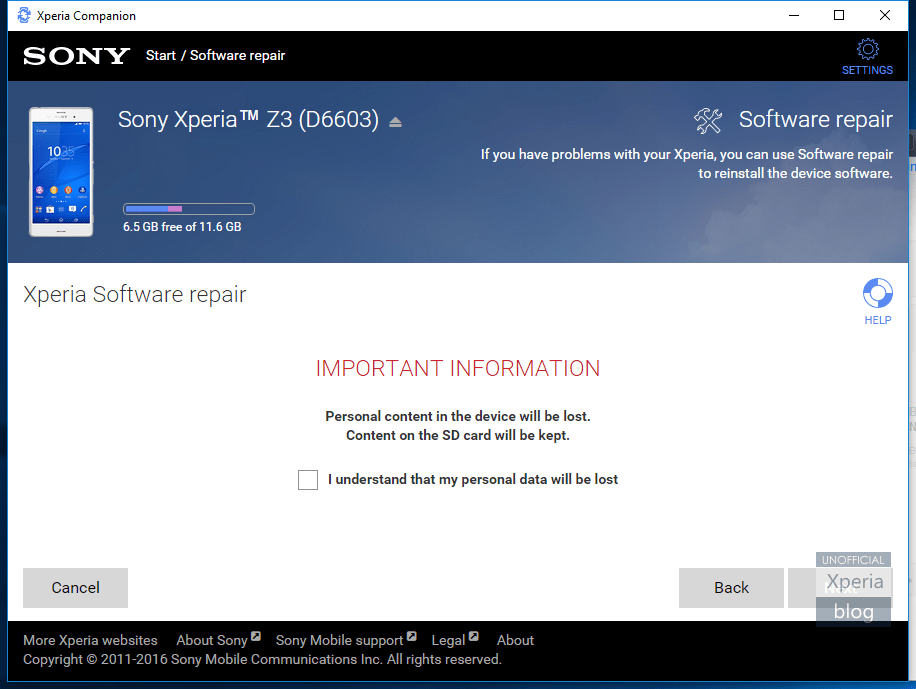Open More Xperia websites link

pos(90,640)
